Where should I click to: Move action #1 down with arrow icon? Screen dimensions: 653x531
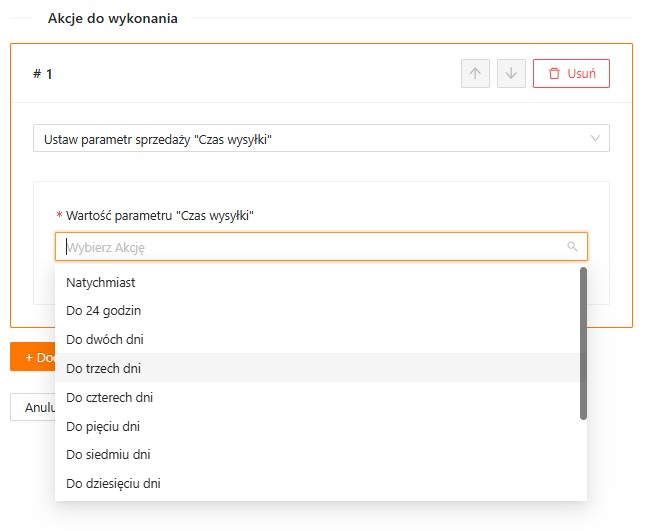click(x=511, y=73)
